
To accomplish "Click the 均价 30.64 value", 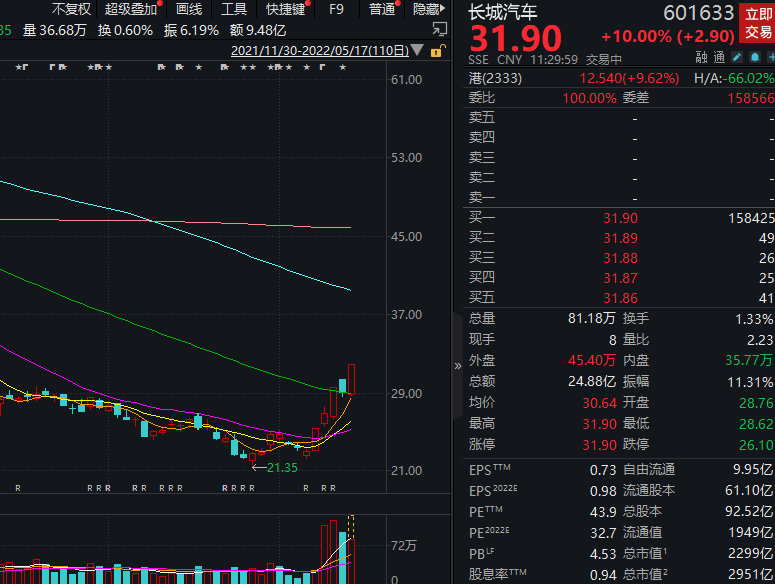I will (599, 403).
